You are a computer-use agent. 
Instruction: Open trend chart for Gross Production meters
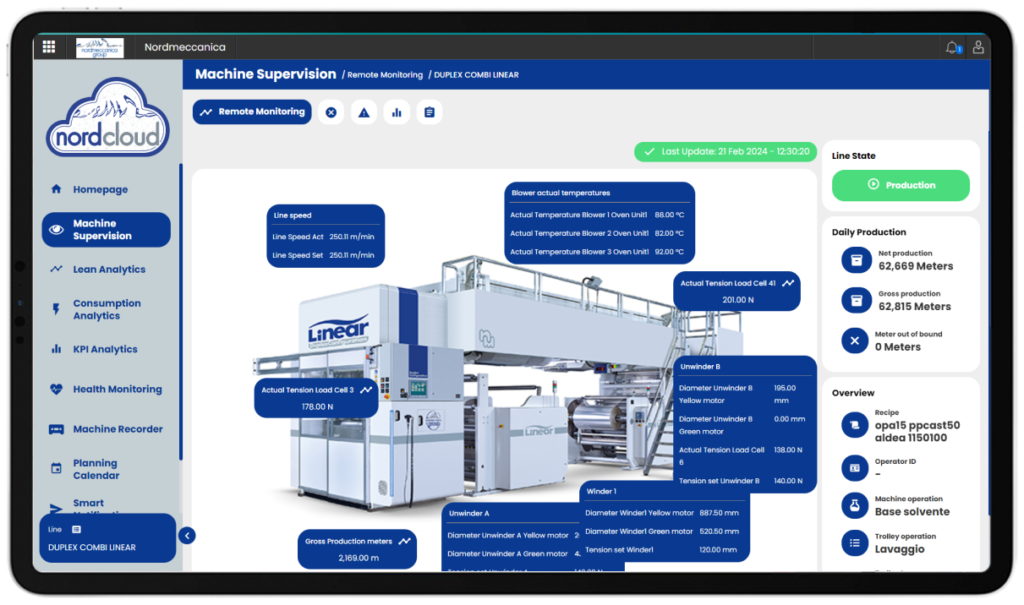pyautogui.click(x=405, y=541)
